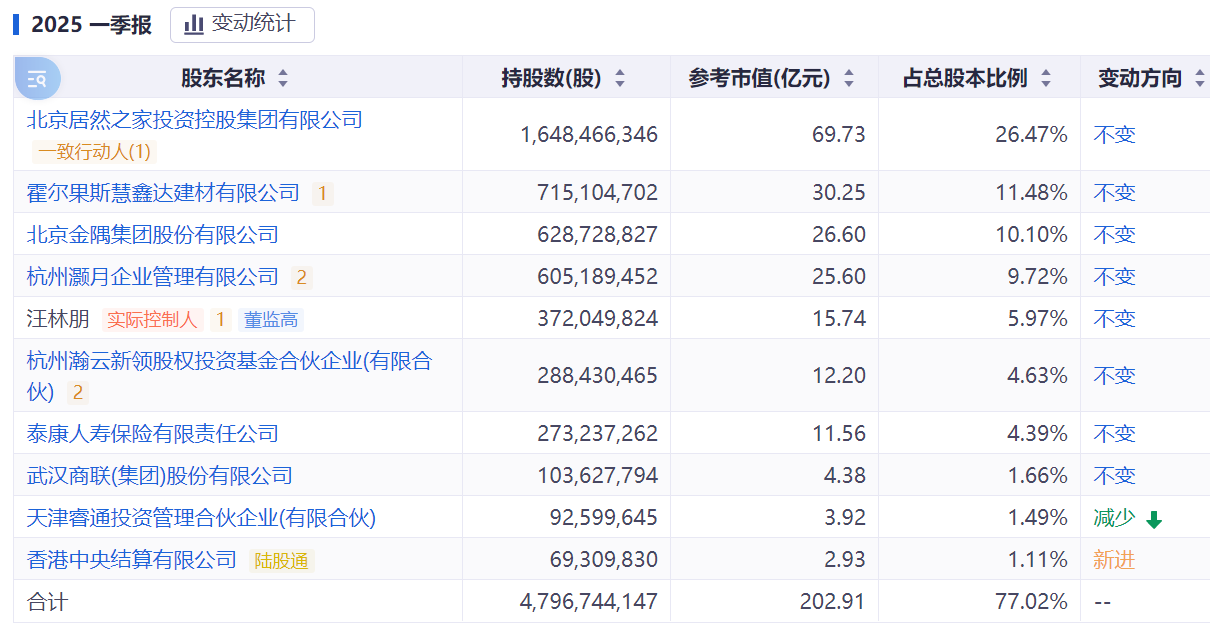Select market value 26.60
Image resolution: width=1210 pixels, height=625 pixels.
coord(839,235)
